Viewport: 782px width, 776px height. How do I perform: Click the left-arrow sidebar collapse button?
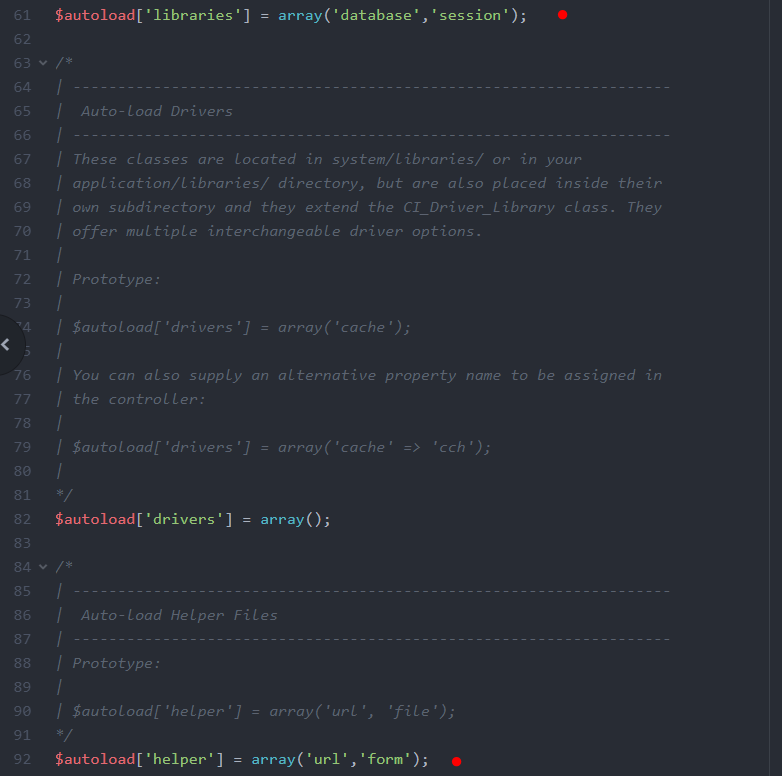tap(6, 344)
